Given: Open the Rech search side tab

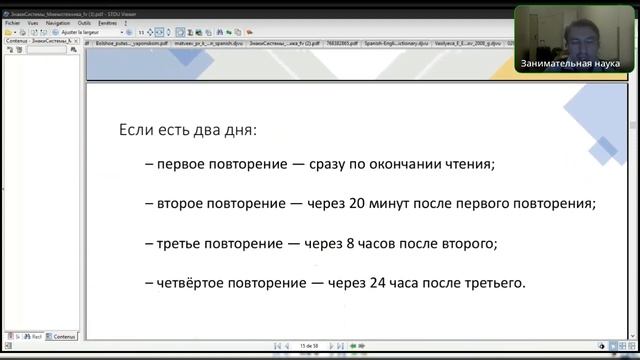Looking at the screenshot, I should [x=33, y=336].
